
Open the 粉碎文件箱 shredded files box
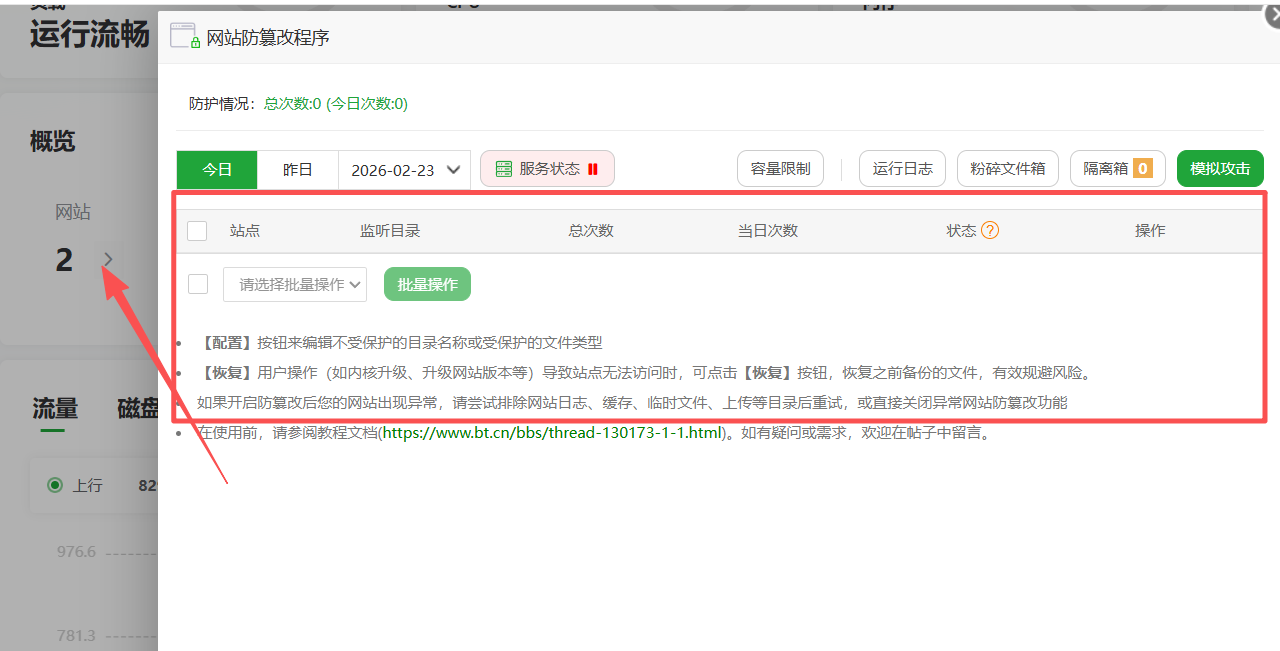coord(1007,168)
